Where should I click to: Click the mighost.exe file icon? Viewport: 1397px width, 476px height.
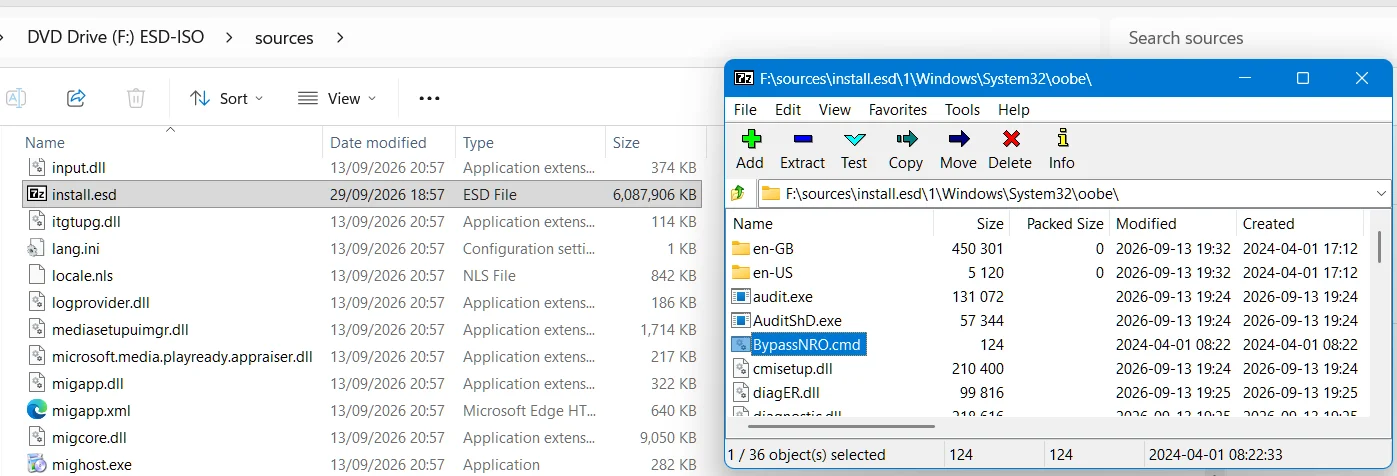click(37, 464)
